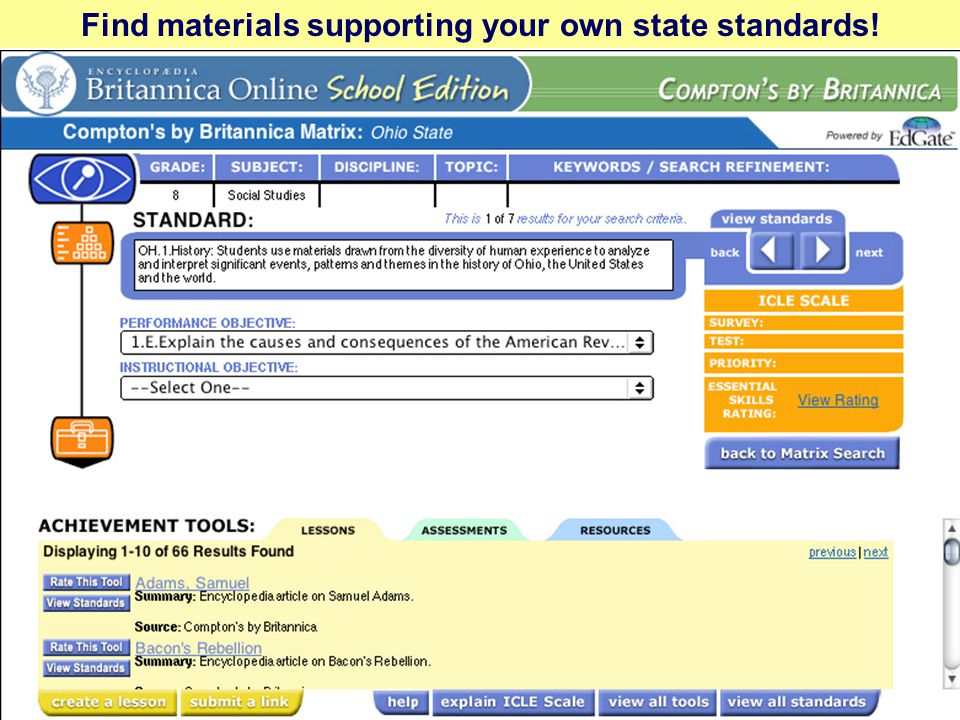Click the explain ICLE Scale button
The image size is (960, 720).
click(x=512, y=702)
